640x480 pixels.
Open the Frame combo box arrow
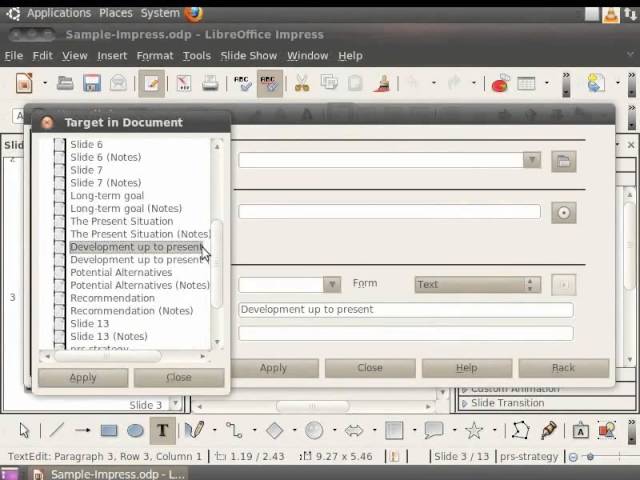(332, 284)
